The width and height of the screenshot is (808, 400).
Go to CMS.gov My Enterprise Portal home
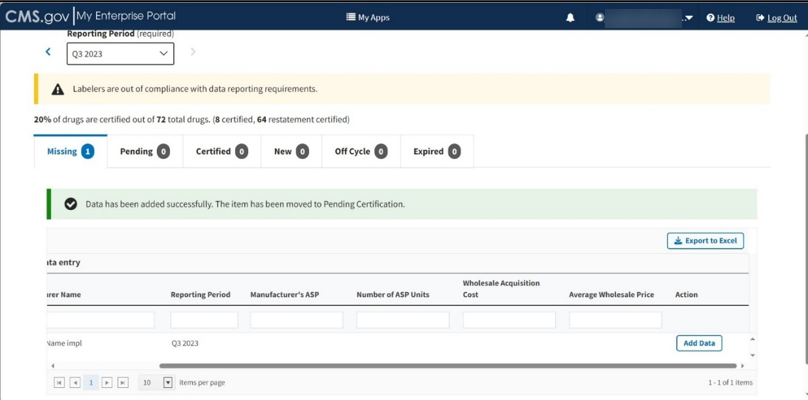(90, 16)
